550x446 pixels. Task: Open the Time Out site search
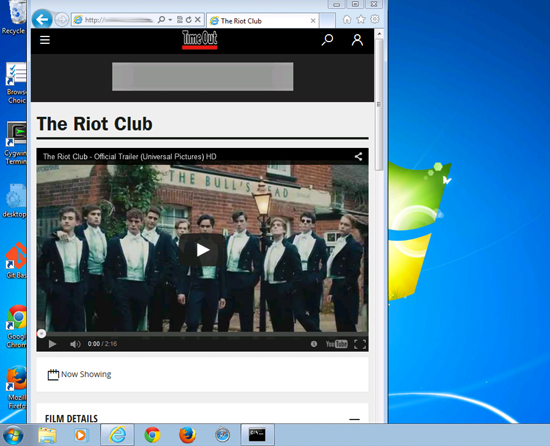click(327, 40)
